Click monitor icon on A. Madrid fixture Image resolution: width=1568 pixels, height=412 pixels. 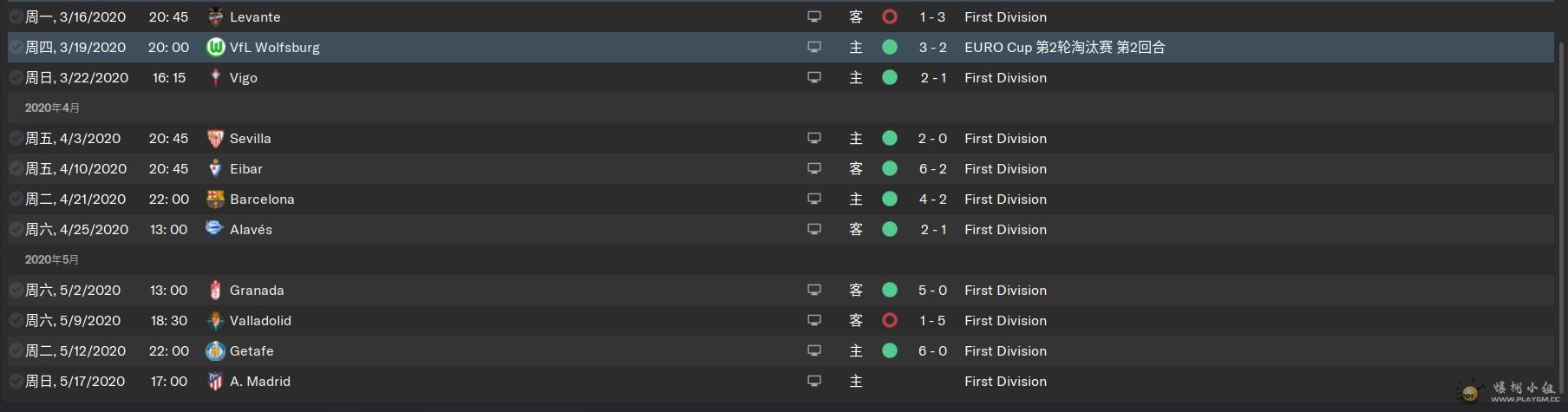pos(814,381)
